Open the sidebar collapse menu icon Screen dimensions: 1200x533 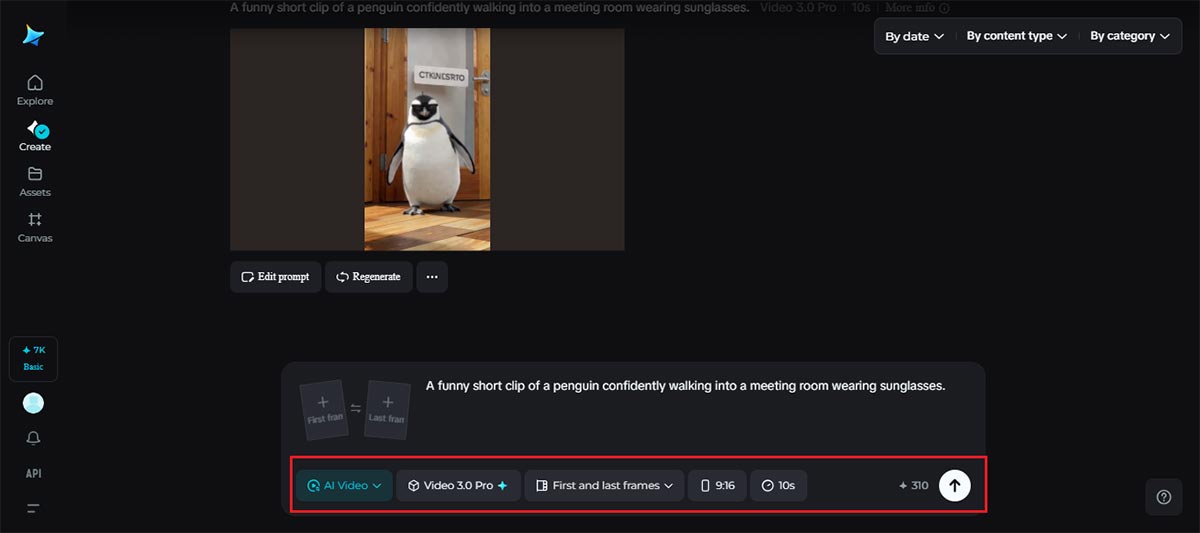(x=34, y=509)
